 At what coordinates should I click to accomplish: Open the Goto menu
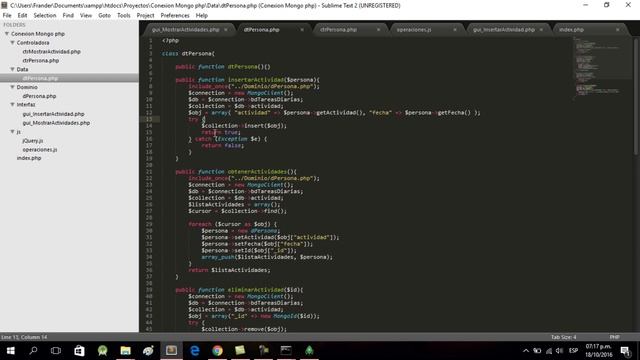(x=104, y=16)
